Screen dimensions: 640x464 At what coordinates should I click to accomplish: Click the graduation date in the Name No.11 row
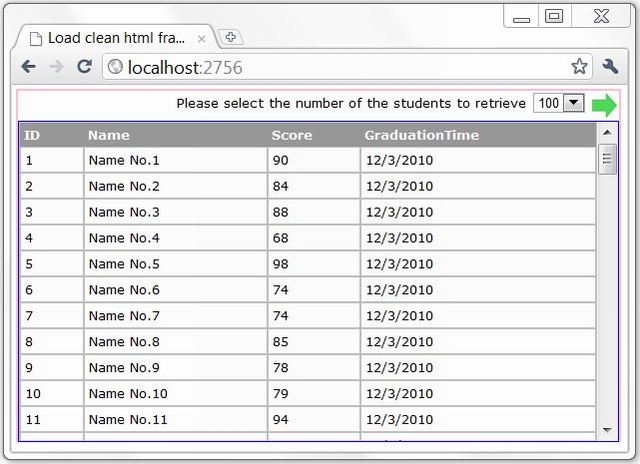tap(478, 420)
